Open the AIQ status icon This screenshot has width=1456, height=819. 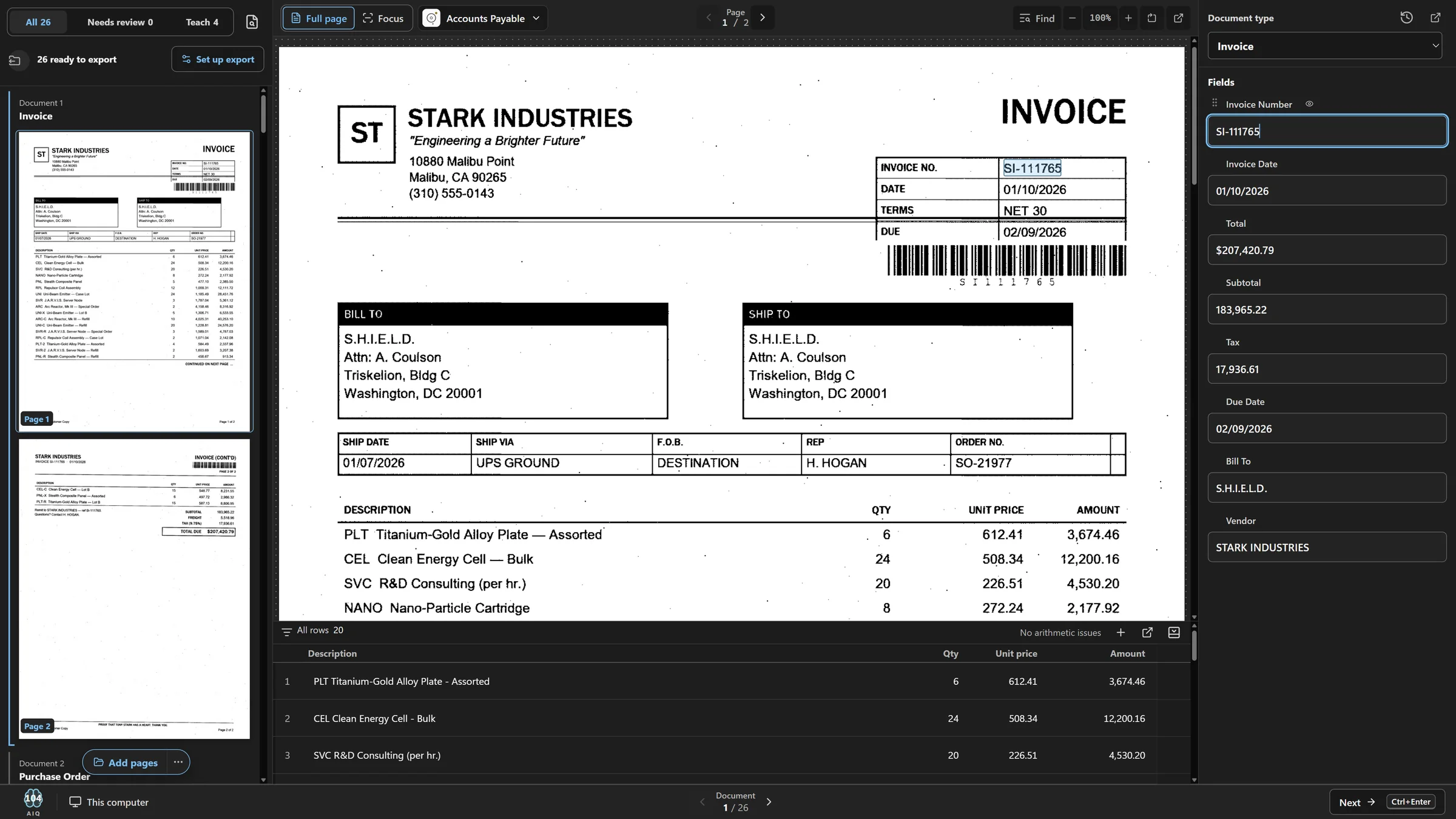(33, 801)
